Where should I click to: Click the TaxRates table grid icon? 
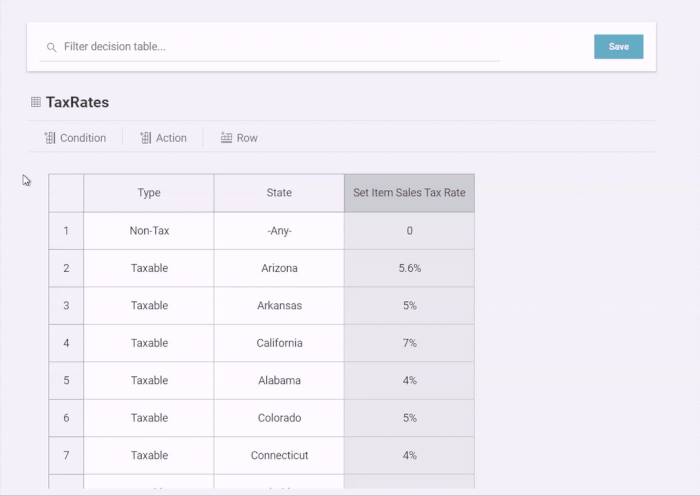pyautogui.click(x=36, y=102)
